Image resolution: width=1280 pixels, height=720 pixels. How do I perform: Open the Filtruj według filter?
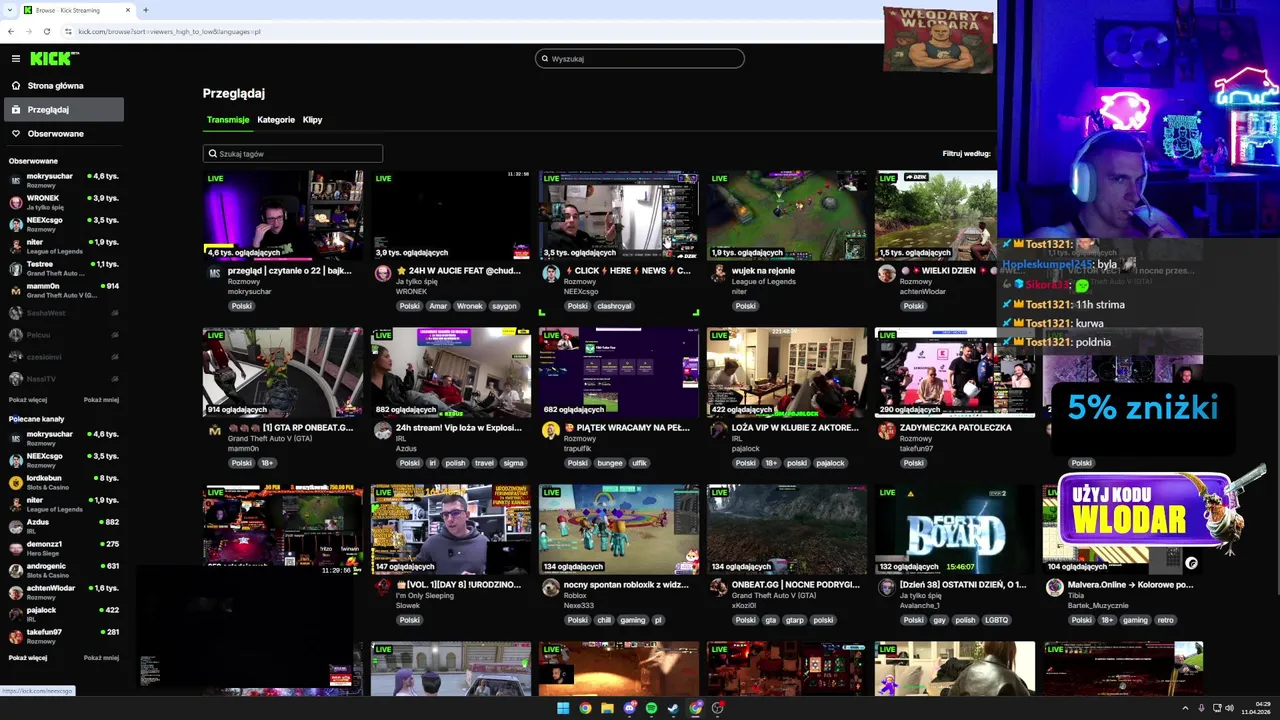click(x=966, y=154)
